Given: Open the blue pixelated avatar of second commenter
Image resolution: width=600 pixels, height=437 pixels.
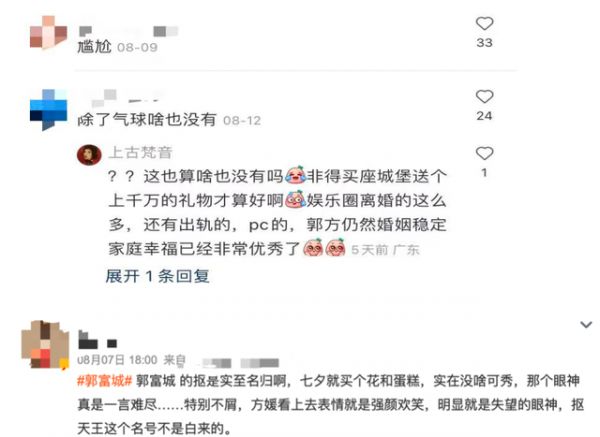Looking at the screenshot, I should (x=48, y=110).
